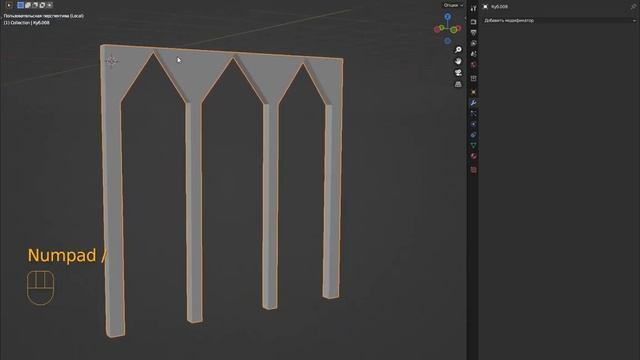Click the blue negative Z gizmo circle

pyautogui.click(x=448, y=40)
